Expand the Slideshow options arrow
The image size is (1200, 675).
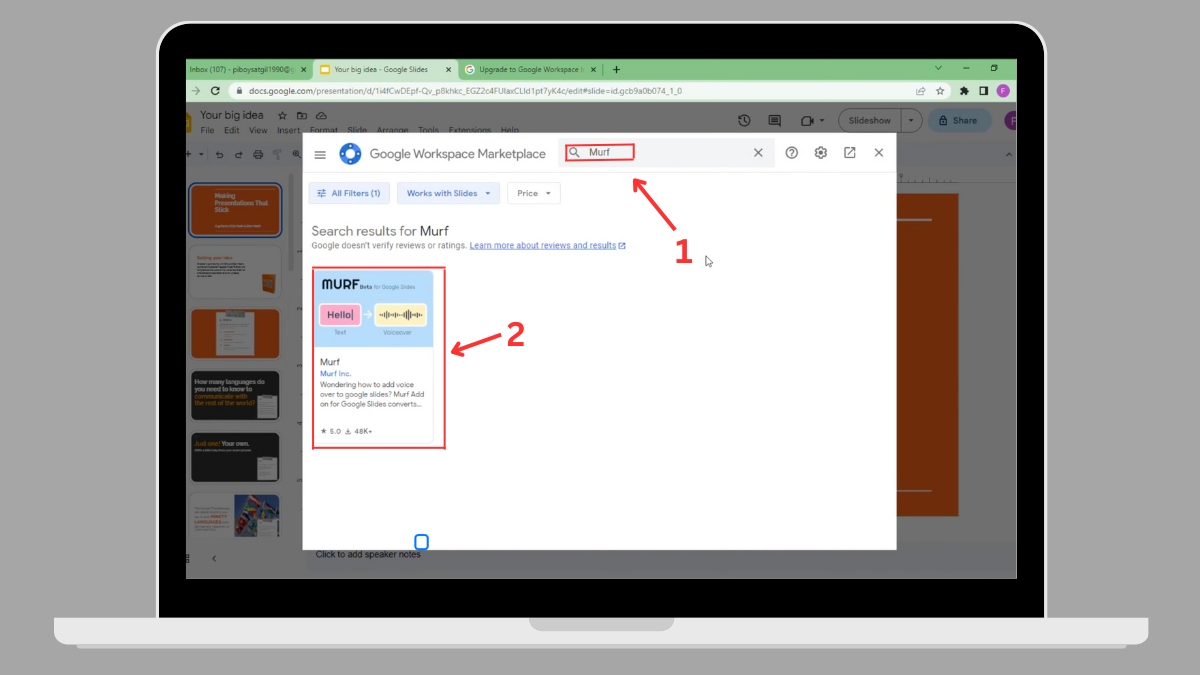[910, 120]
